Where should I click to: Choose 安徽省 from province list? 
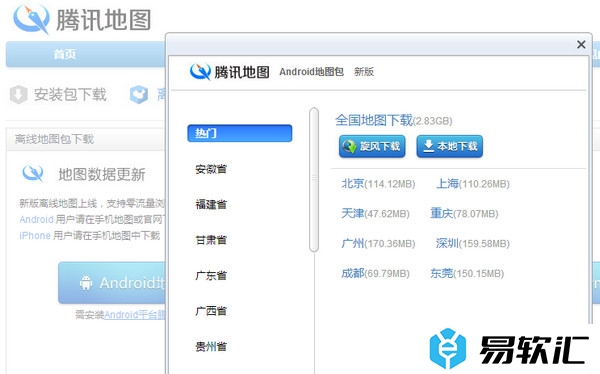tap(211, 169)
